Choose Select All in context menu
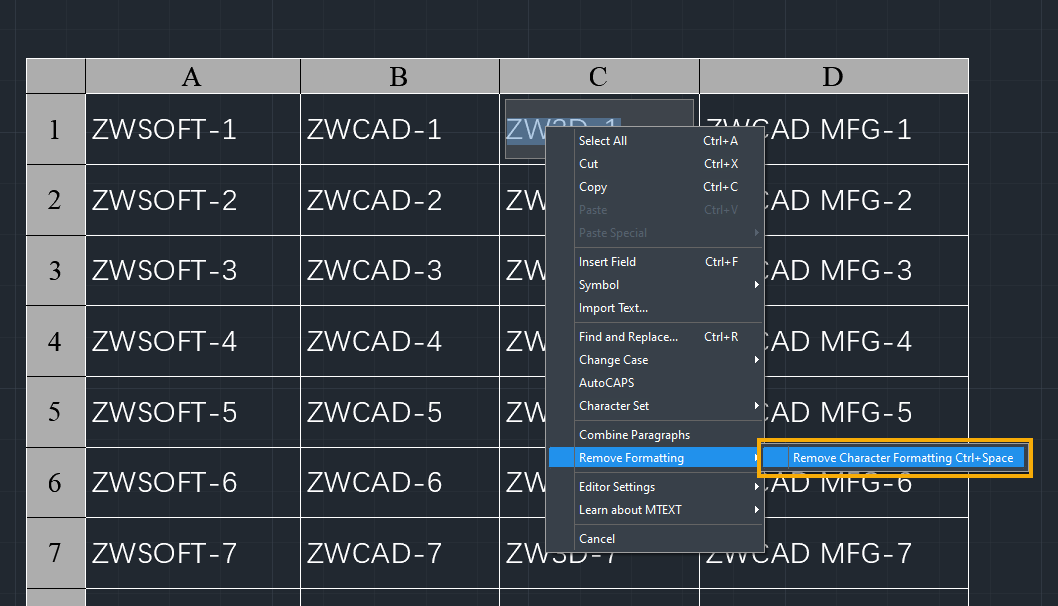 point(655,140)
